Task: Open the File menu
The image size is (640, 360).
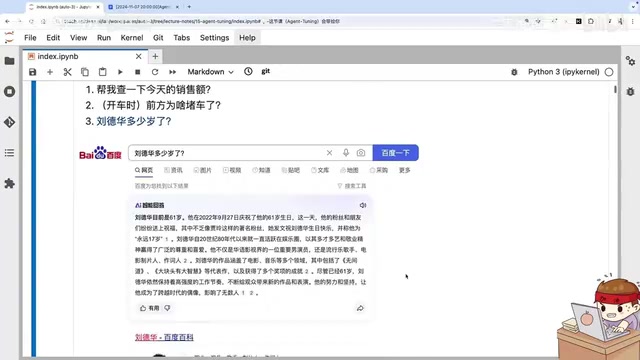Action: click(30, 38)
